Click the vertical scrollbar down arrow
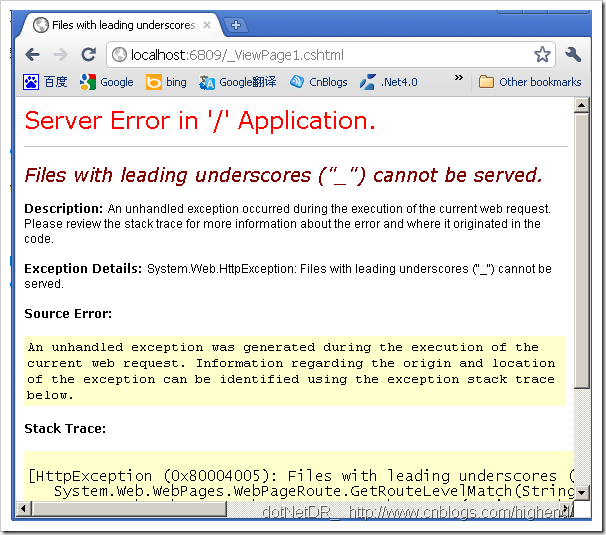The width and height of the screenshot is (606, 535). [582, 492]
